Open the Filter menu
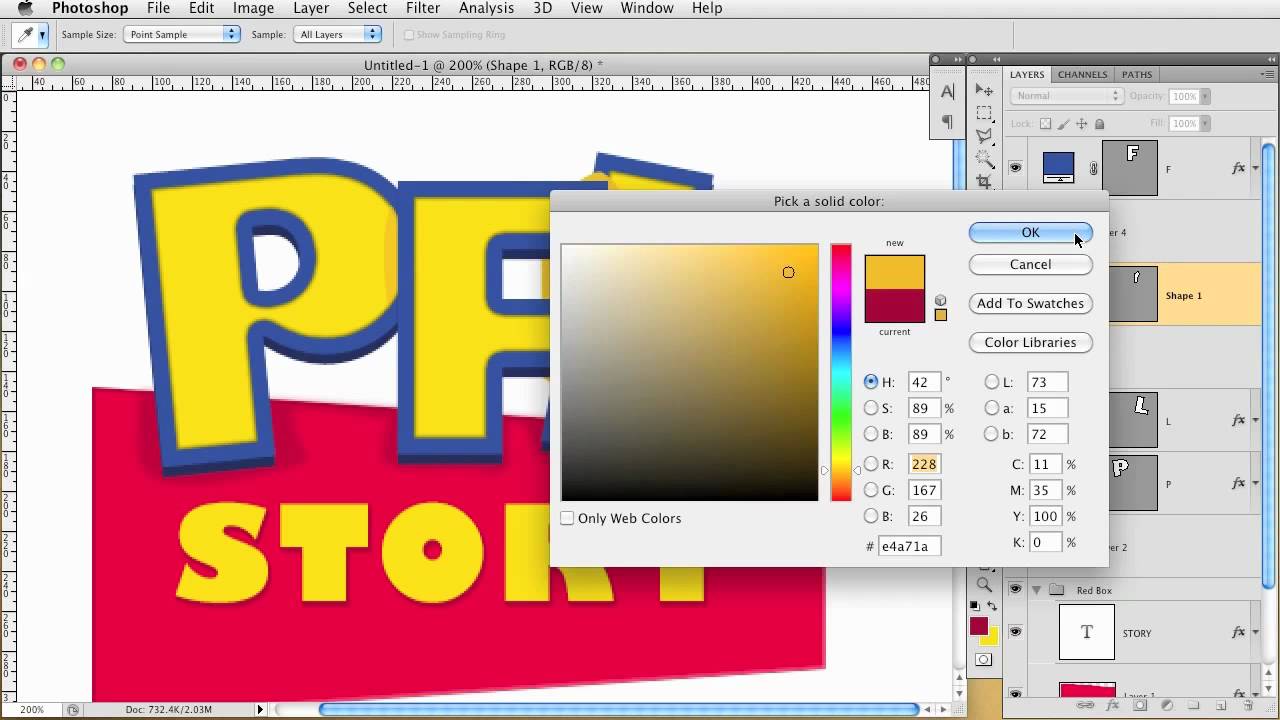This screenshot has width=1280, height=720. pos(422,8)
